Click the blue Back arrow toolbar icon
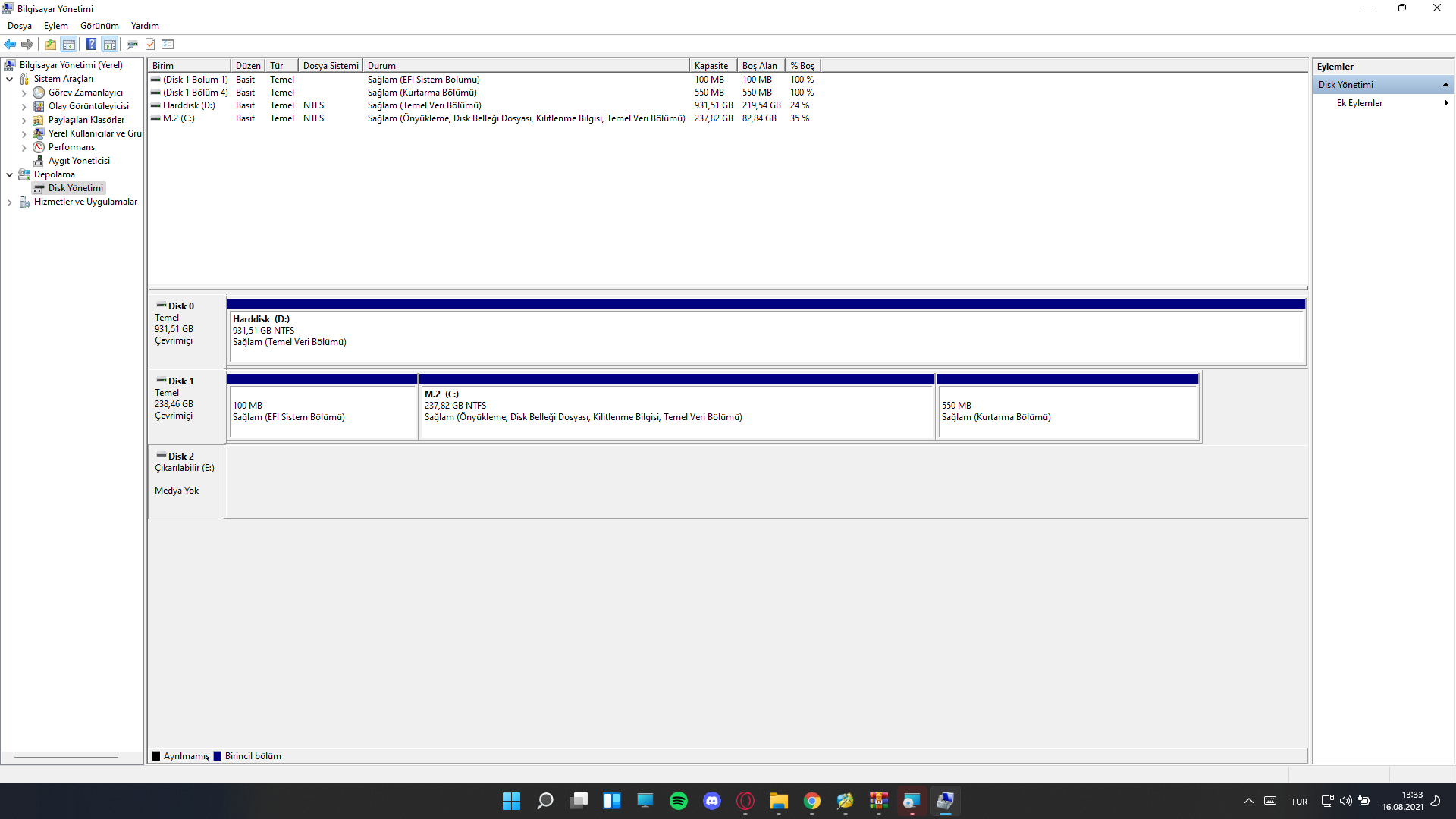Viewport: 1456px width, 819px height. pos(10,44)
